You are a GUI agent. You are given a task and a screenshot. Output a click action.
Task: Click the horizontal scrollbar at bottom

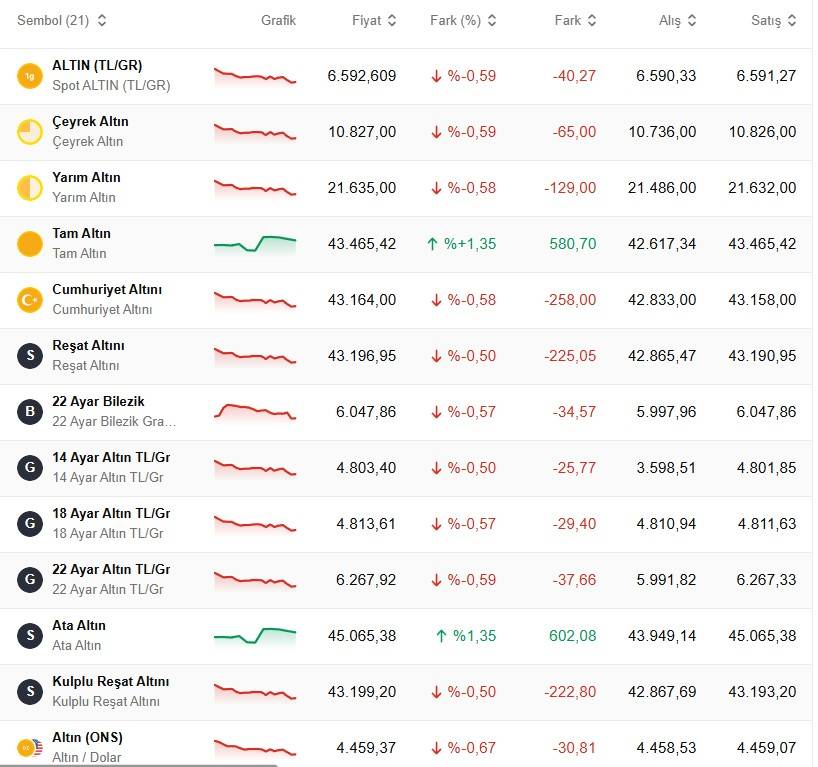point(138,765)
